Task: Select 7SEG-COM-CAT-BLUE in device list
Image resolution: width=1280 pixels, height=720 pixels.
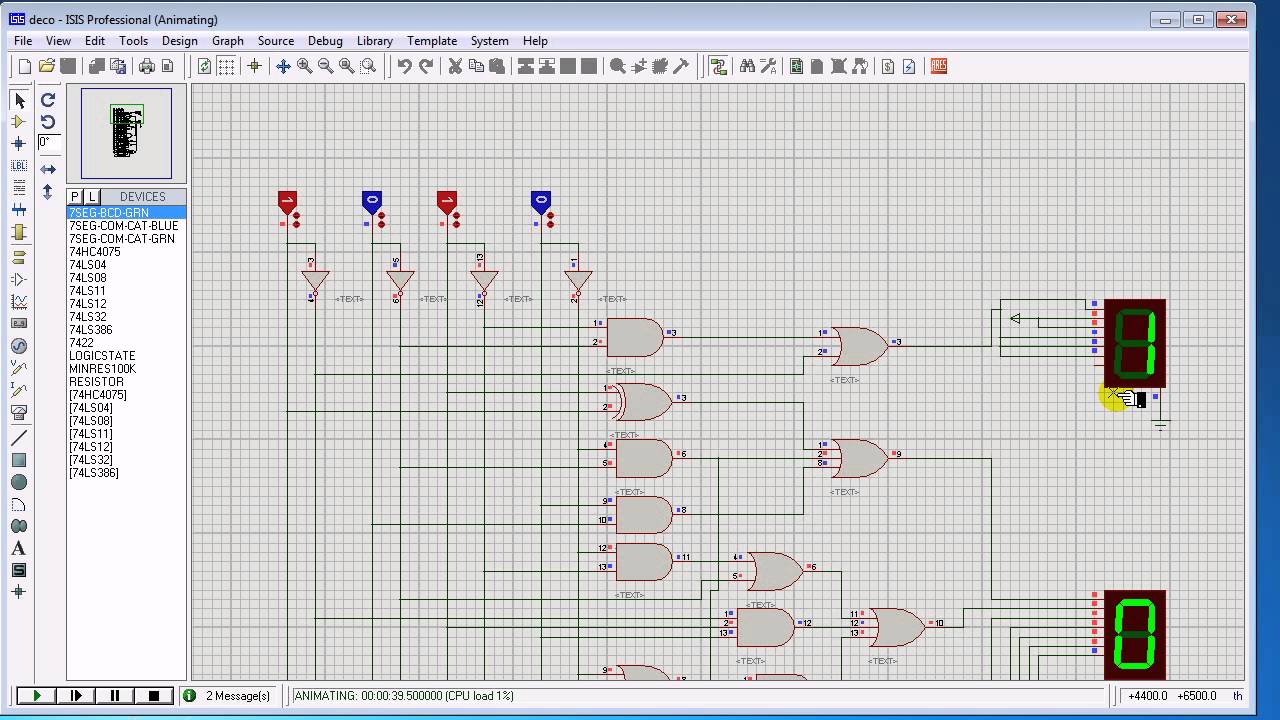Action: 126,226
